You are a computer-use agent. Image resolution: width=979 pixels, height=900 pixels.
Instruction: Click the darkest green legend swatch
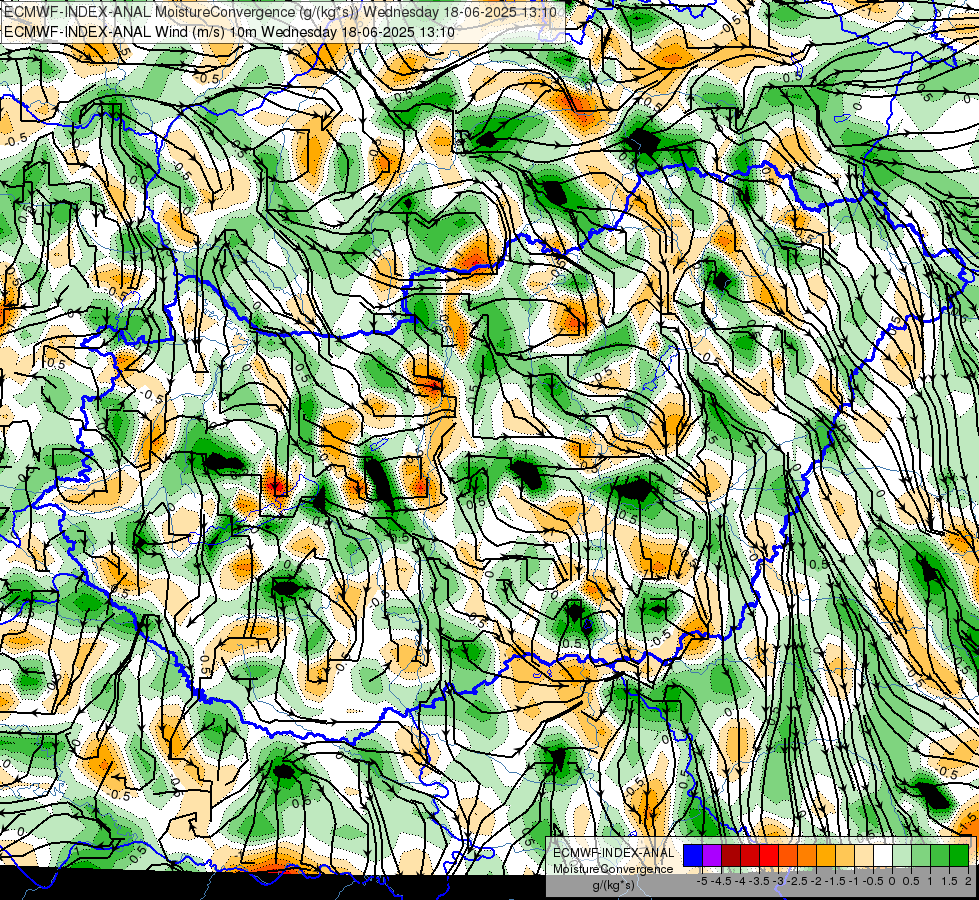(959, 855)
